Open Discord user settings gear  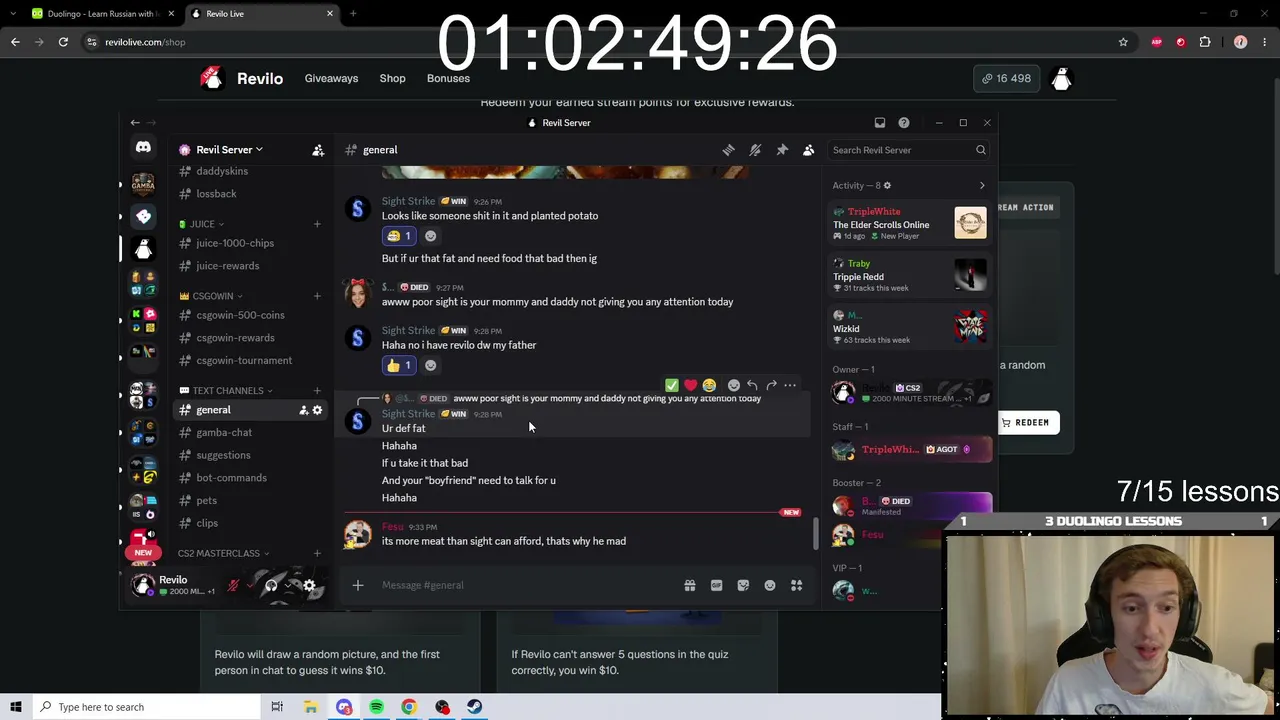click(310, 586)
